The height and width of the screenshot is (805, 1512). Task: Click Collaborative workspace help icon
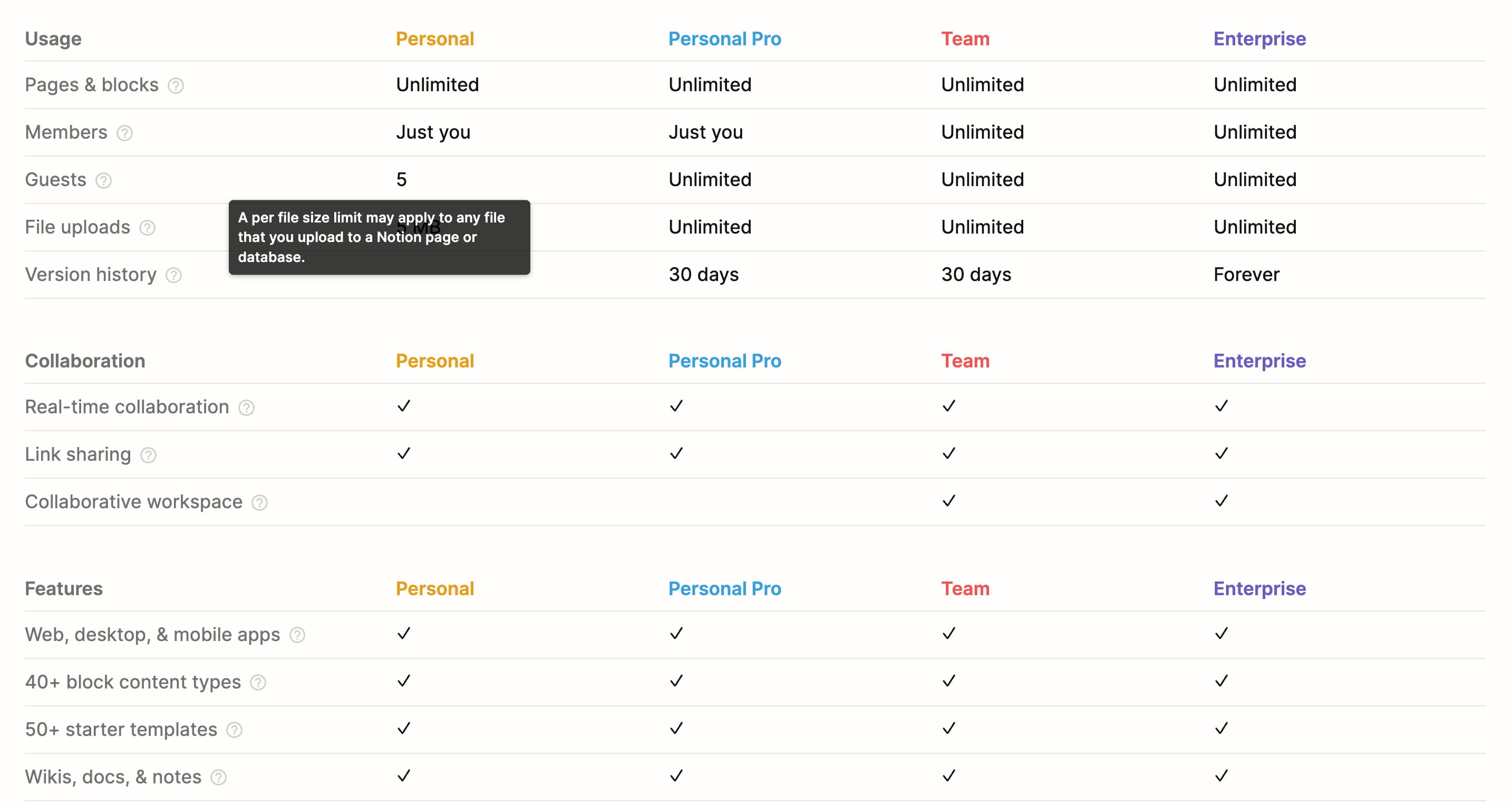(x=259, y=503)
